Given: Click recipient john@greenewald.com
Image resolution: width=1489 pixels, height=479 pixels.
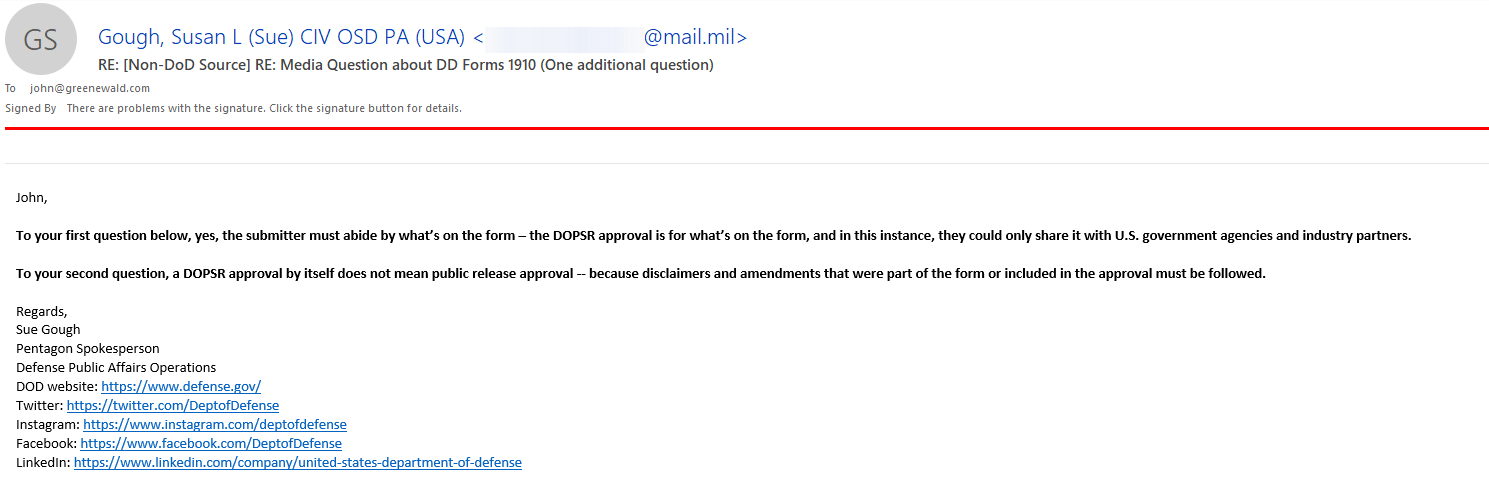Looking at the screenshot, I should pyautogui.click(x=90, y=88).
